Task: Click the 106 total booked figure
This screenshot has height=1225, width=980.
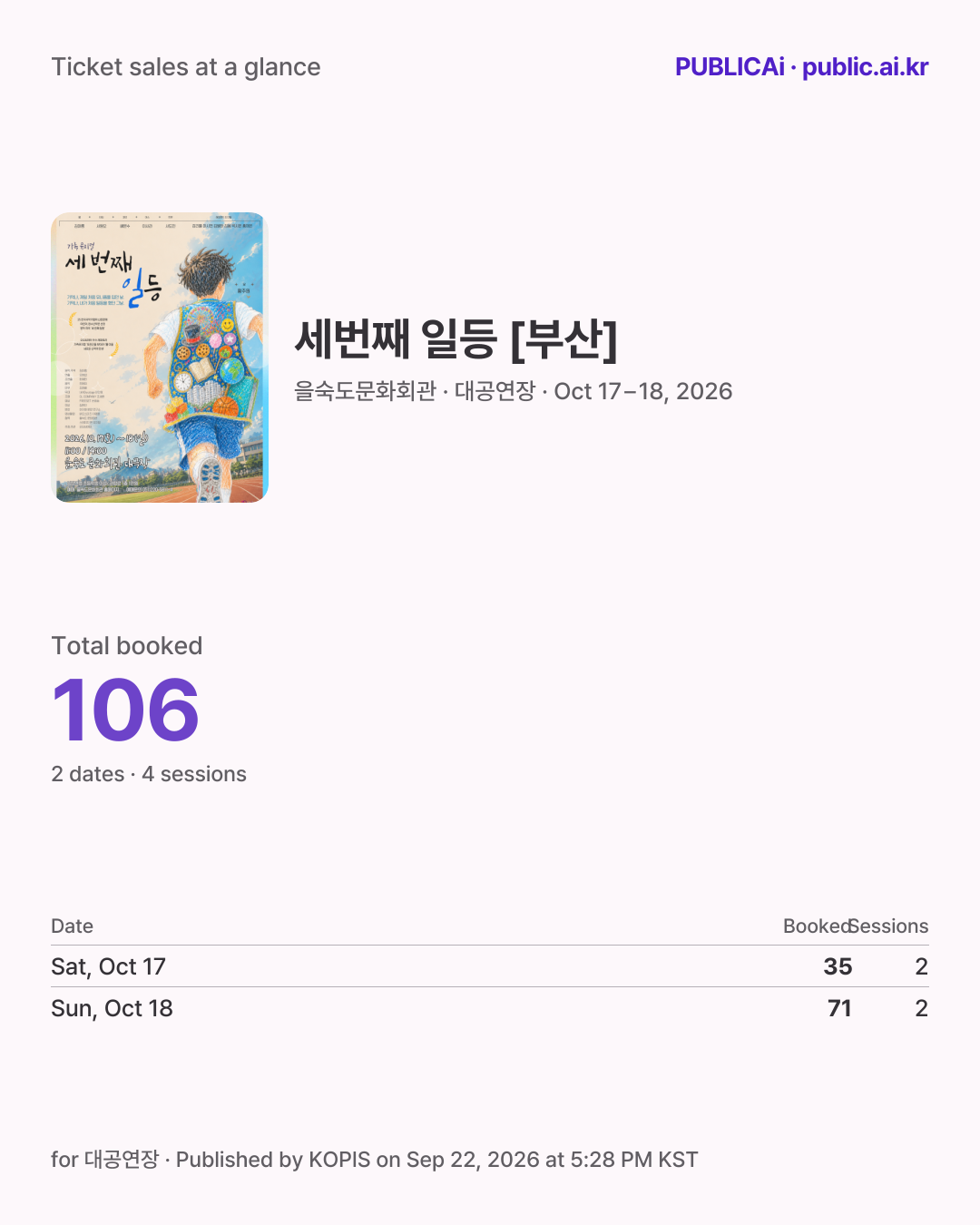Action: [125, 710]
